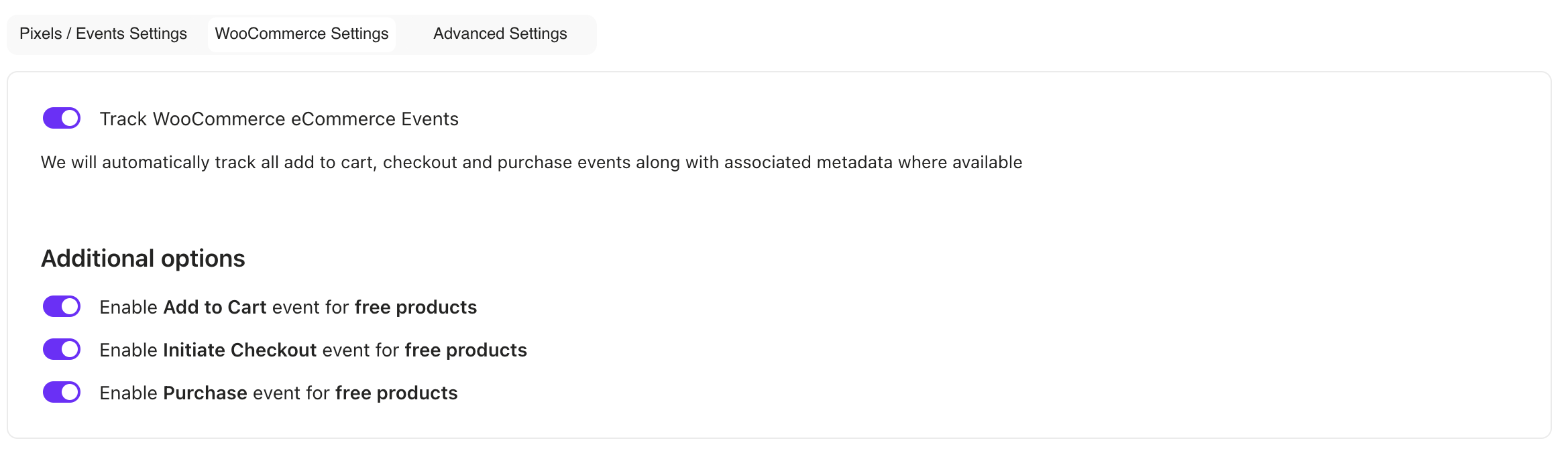Click the bold 'Initiate Checkout' text
1568x461 pixels.
click(239, 350)
